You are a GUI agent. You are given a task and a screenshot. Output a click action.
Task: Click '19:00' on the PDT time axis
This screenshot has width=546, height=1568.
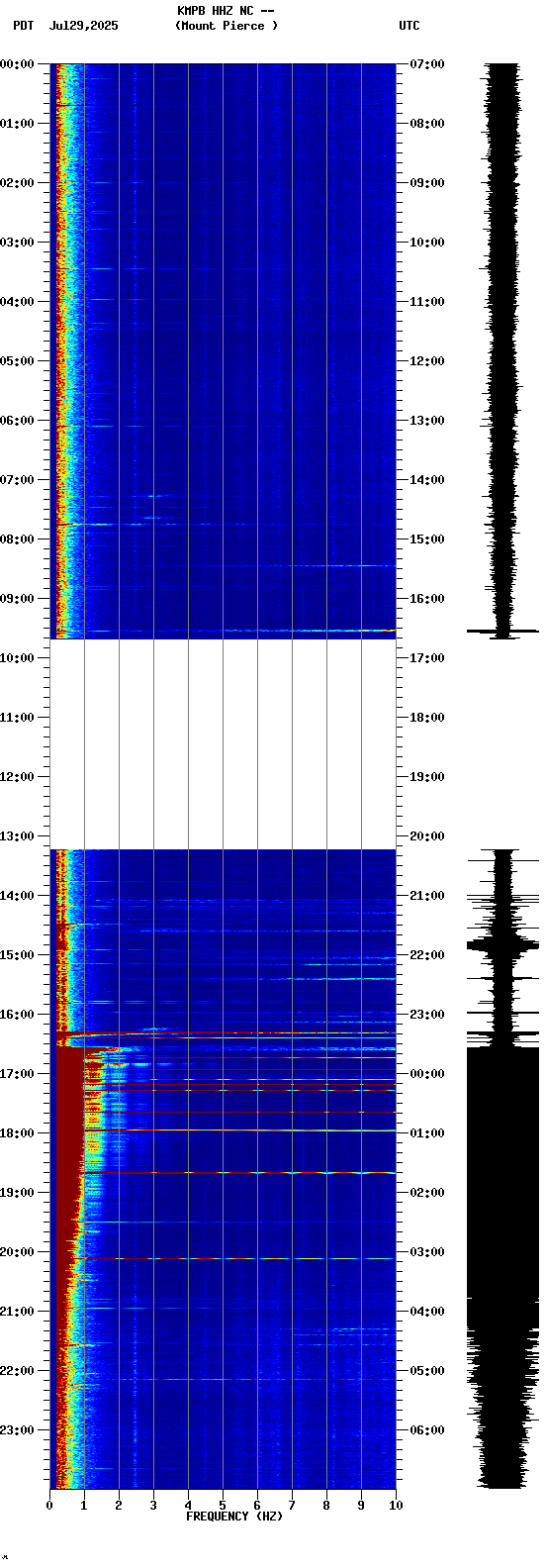coord(17,1193)
